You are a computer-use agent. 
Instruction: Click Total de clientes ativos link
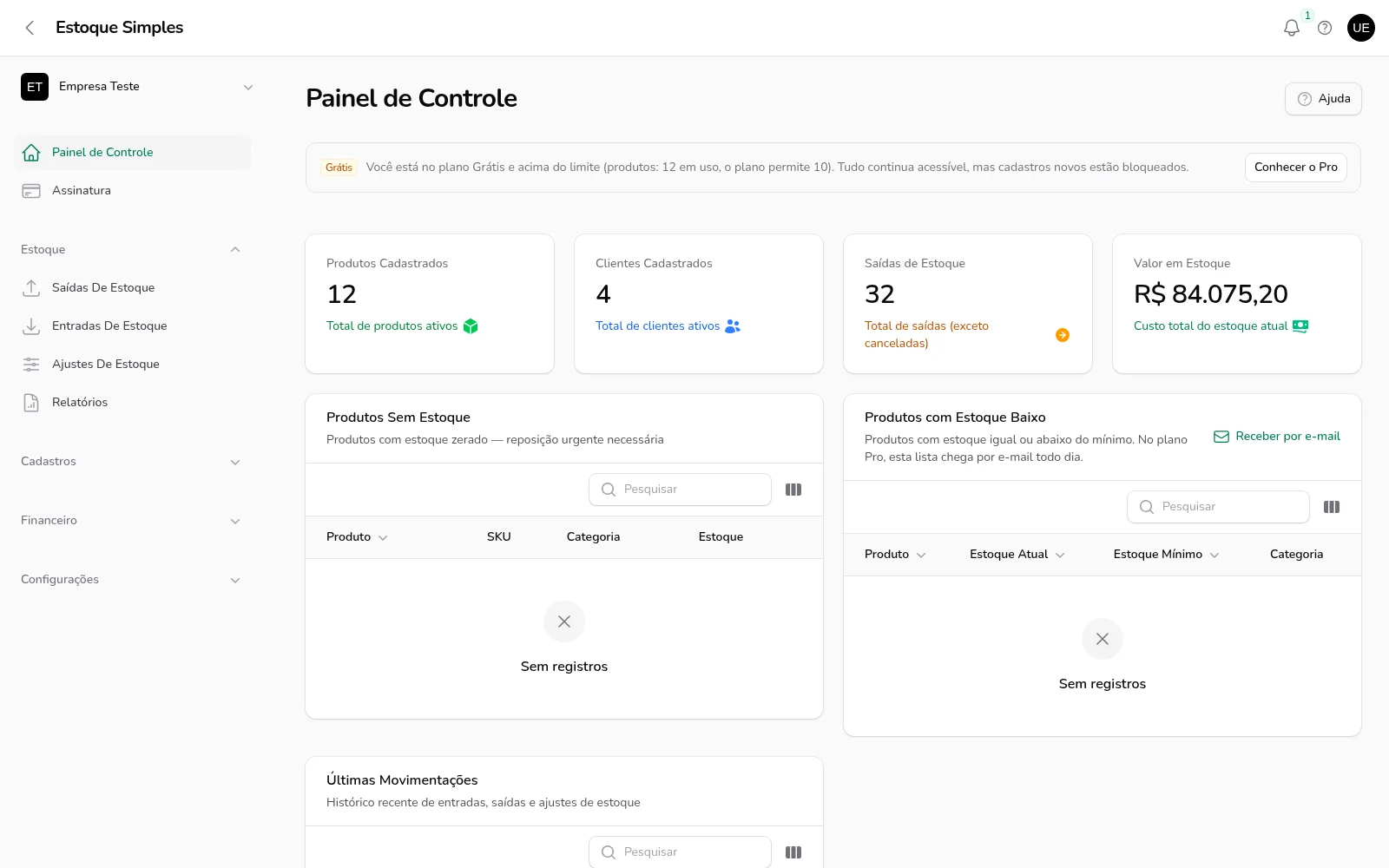coord(657,326)
